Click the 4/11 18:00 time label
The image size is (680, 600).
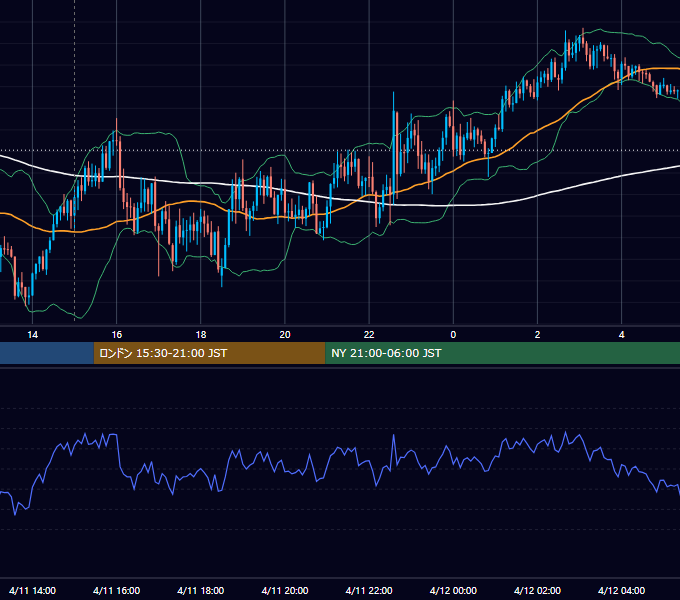pos(200,590)
